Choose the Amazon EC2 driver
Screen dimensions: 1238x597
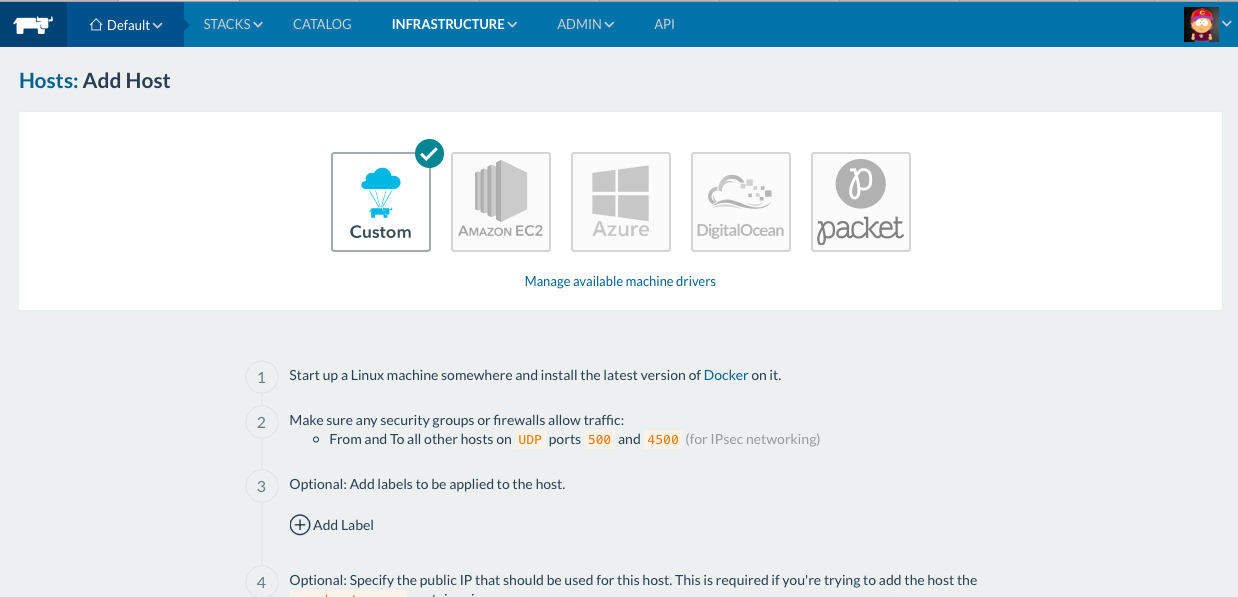click(x=501, y=202)
